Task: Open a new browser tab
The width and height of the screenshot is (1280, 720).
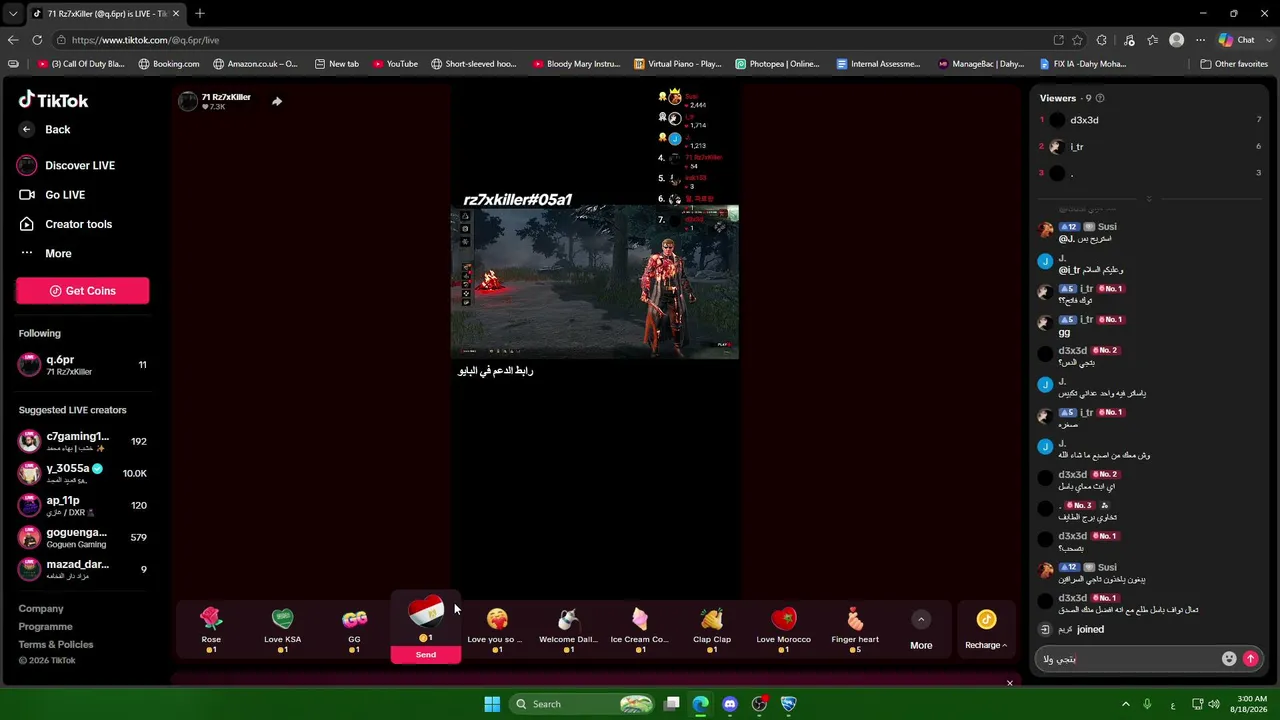Action: pos(200,14)
